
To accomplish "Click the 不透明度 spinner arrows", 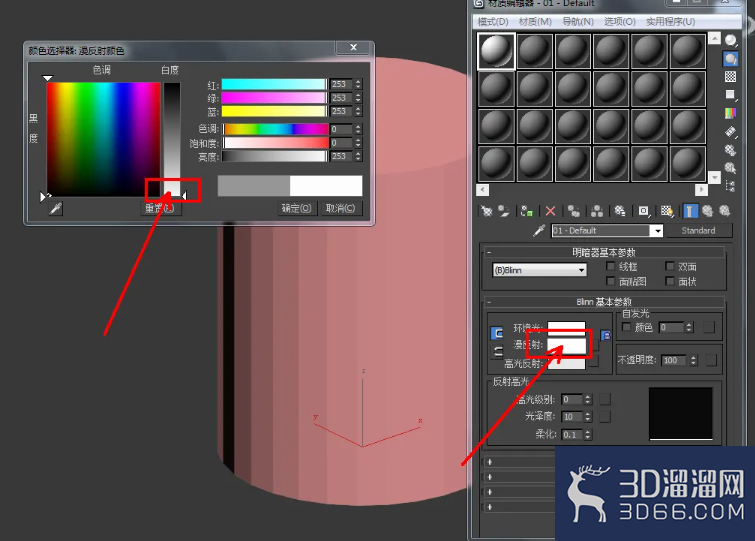I will click(x=693, y=360).
